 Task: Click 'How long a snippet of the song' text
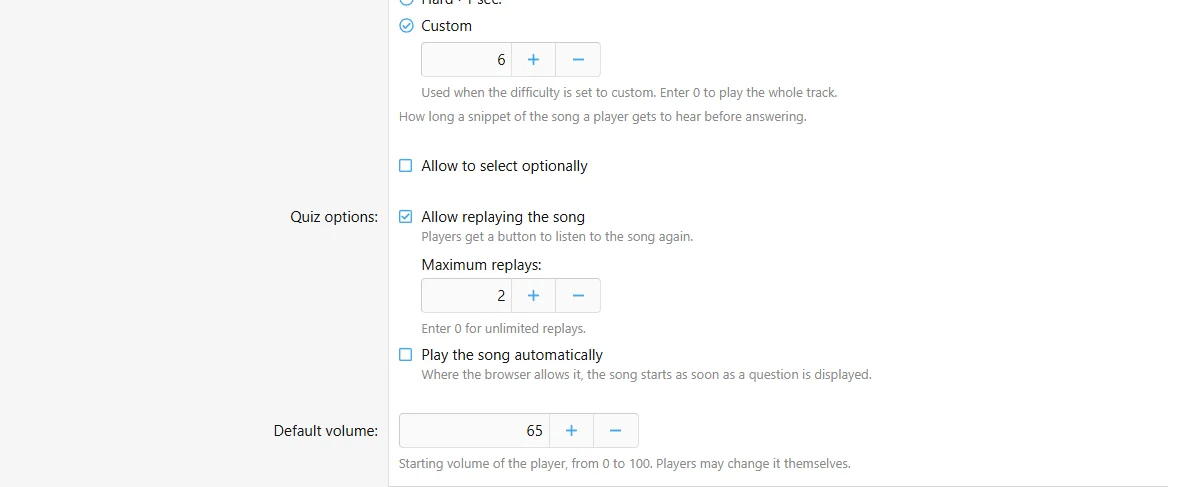tap(603, 117)
